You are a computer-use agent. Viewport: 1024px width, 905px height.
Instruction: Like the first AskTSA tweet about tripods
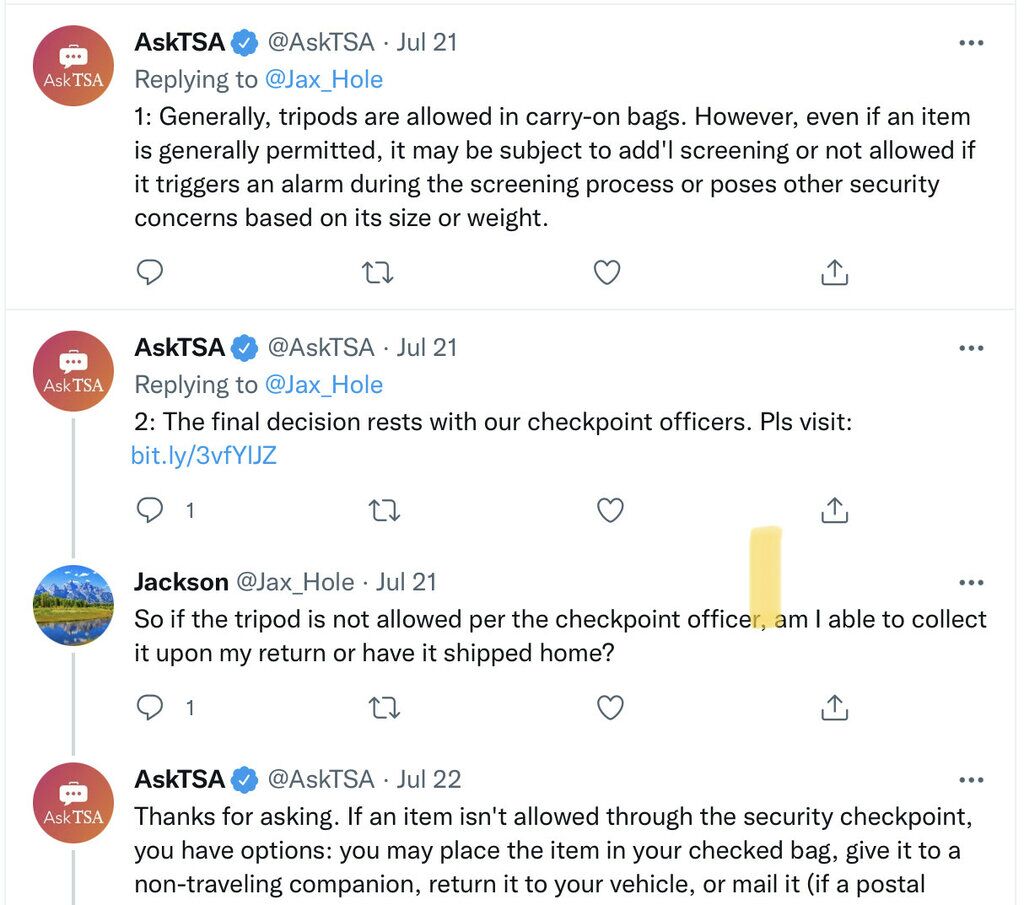(x=607, y=272)
